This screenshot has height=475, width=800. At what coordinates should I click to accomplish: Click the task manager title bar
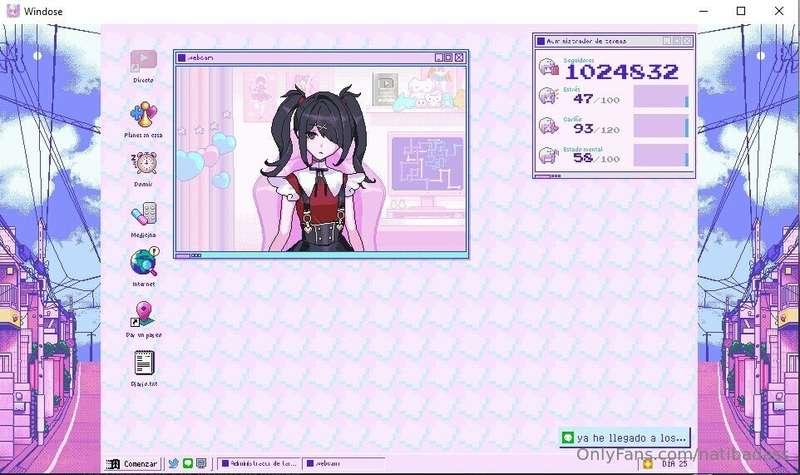(613, 41)
